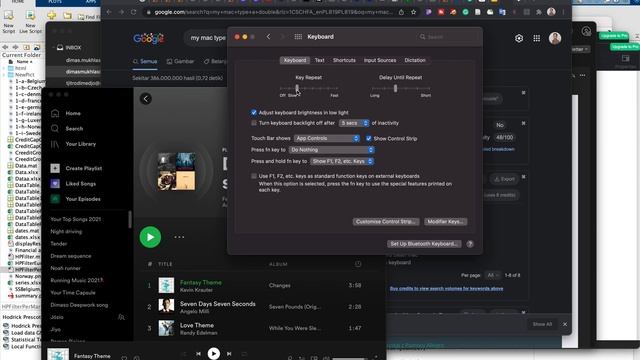Select Google Semua search tab

click(x=145, y=61)
